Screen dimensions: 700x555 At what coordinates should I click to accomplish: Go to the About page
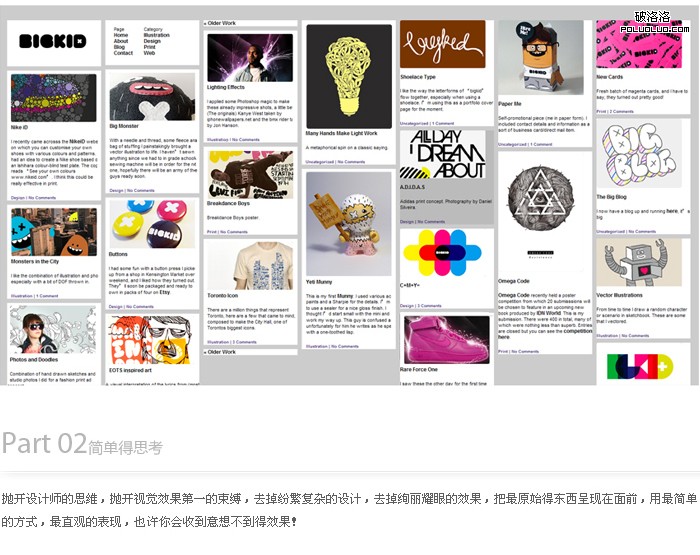tap(121, 41)
